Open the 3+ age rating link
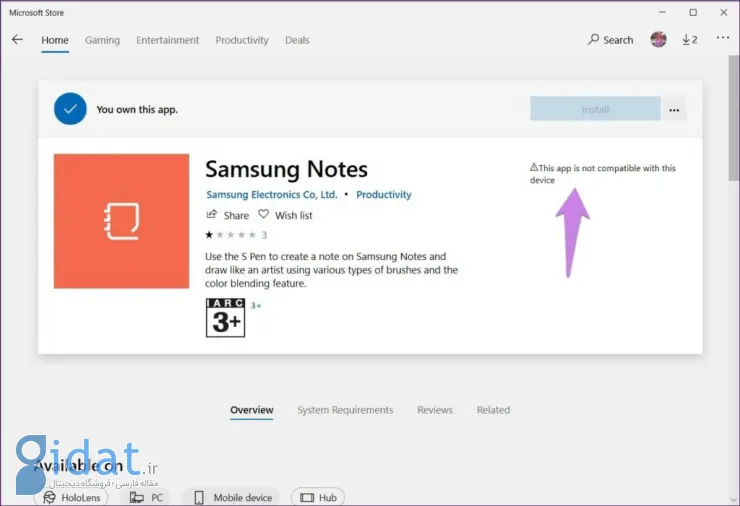Screen dimensions: 740x506 [x=256, y=305]
